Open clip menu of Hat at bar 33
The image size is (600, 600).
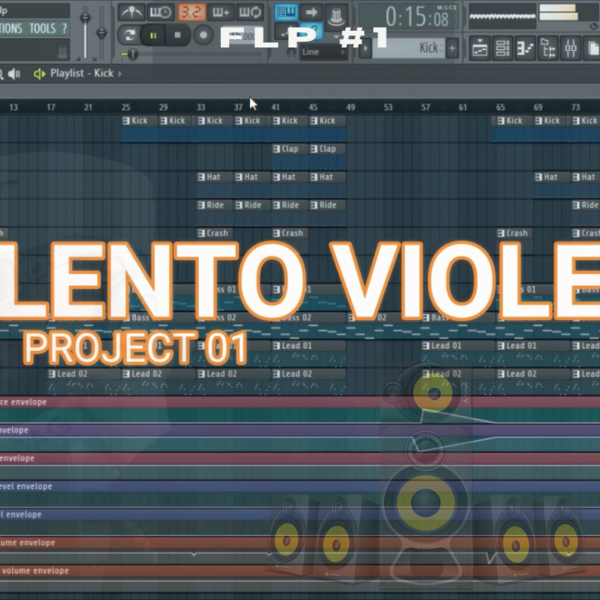coord(201,177)
